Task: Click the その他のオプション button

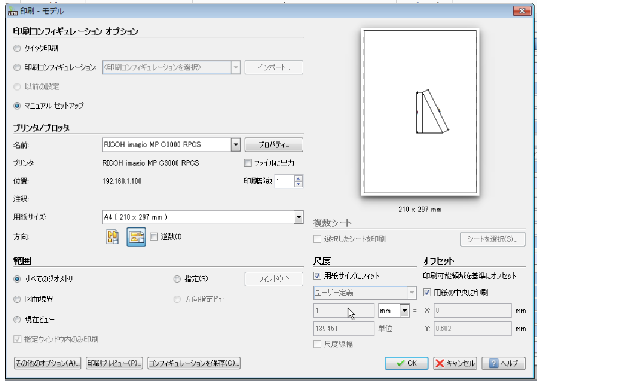Action: click(47, 363)
